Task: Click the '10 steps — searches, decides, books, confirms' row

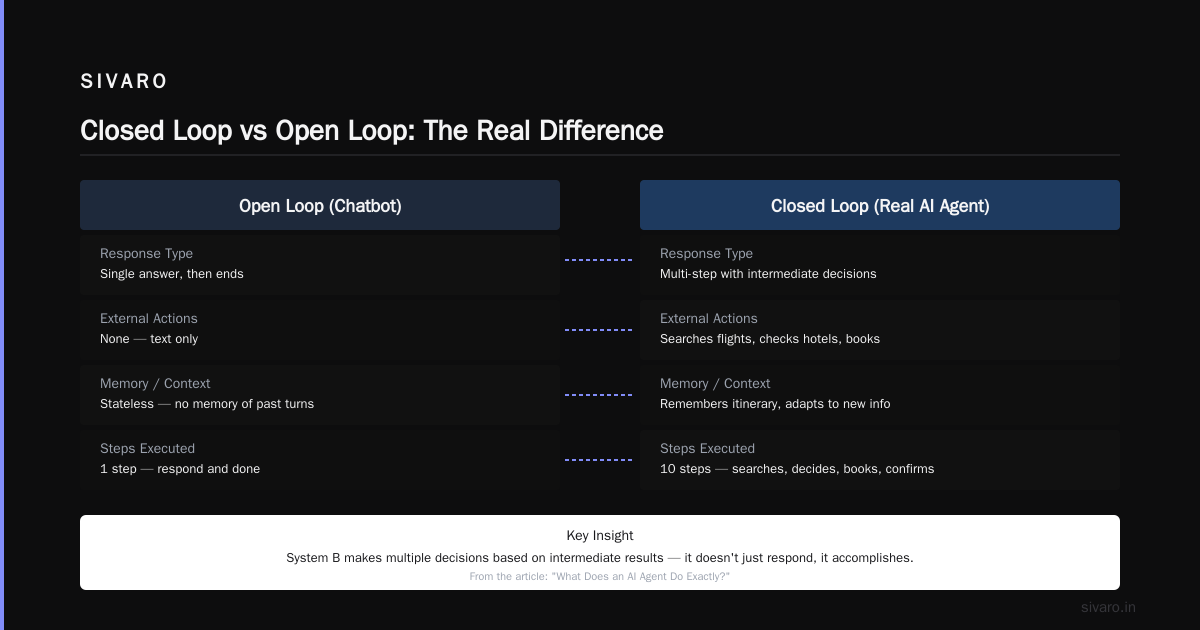Action: pyautogui.click(x=880, y=459)
